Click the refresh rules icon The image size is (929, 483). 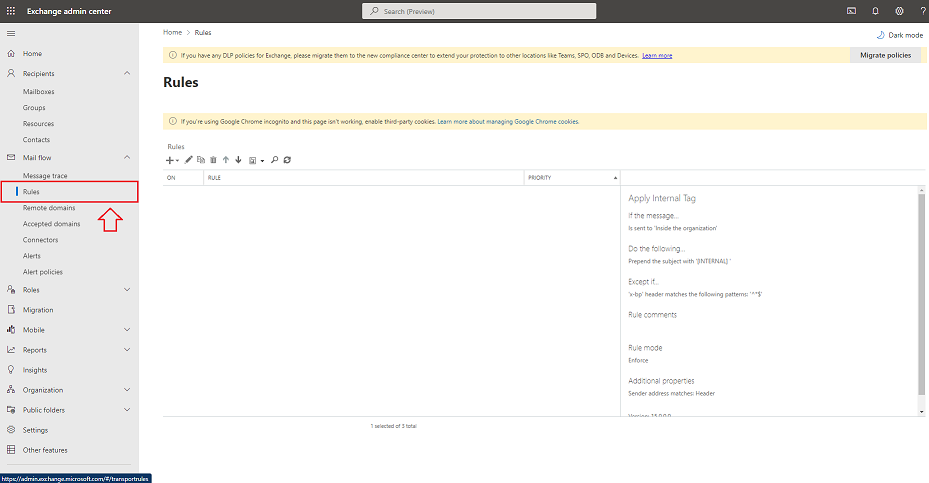point(287,160)
